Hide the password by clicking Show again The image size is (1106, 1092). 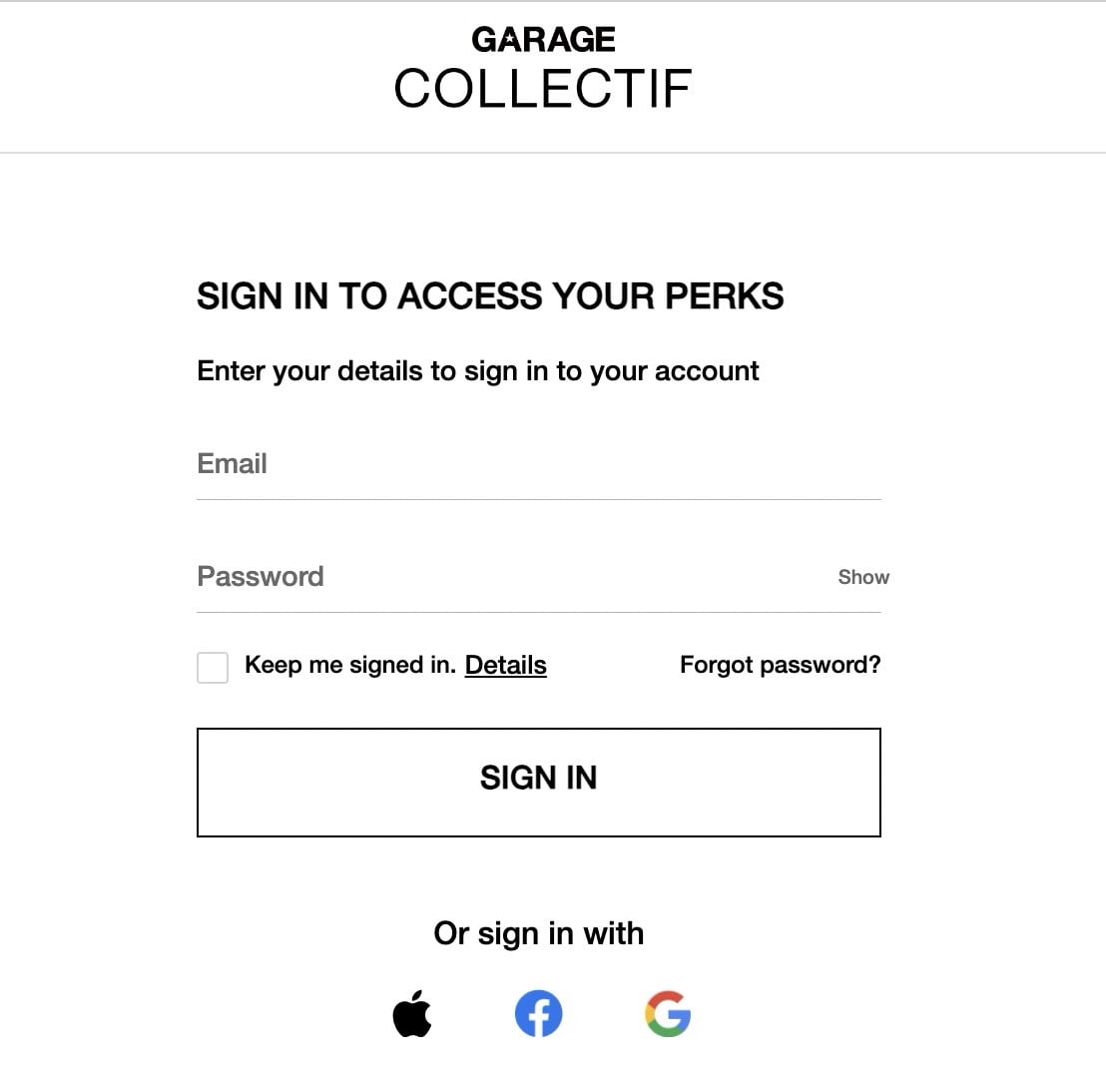862,577
